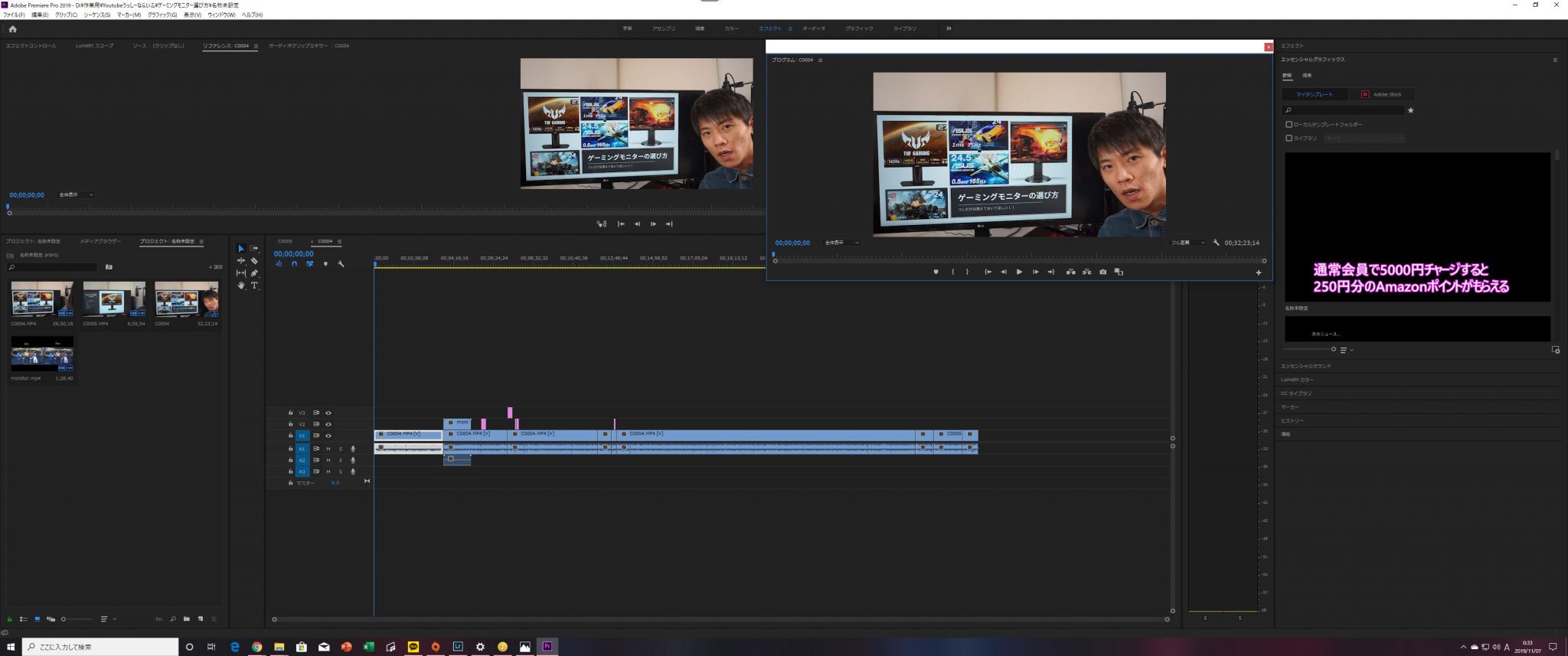The height and width of the screenshot is (656, 1568).
Task: Switch Project panel to list view
Action: click(23, 618)
